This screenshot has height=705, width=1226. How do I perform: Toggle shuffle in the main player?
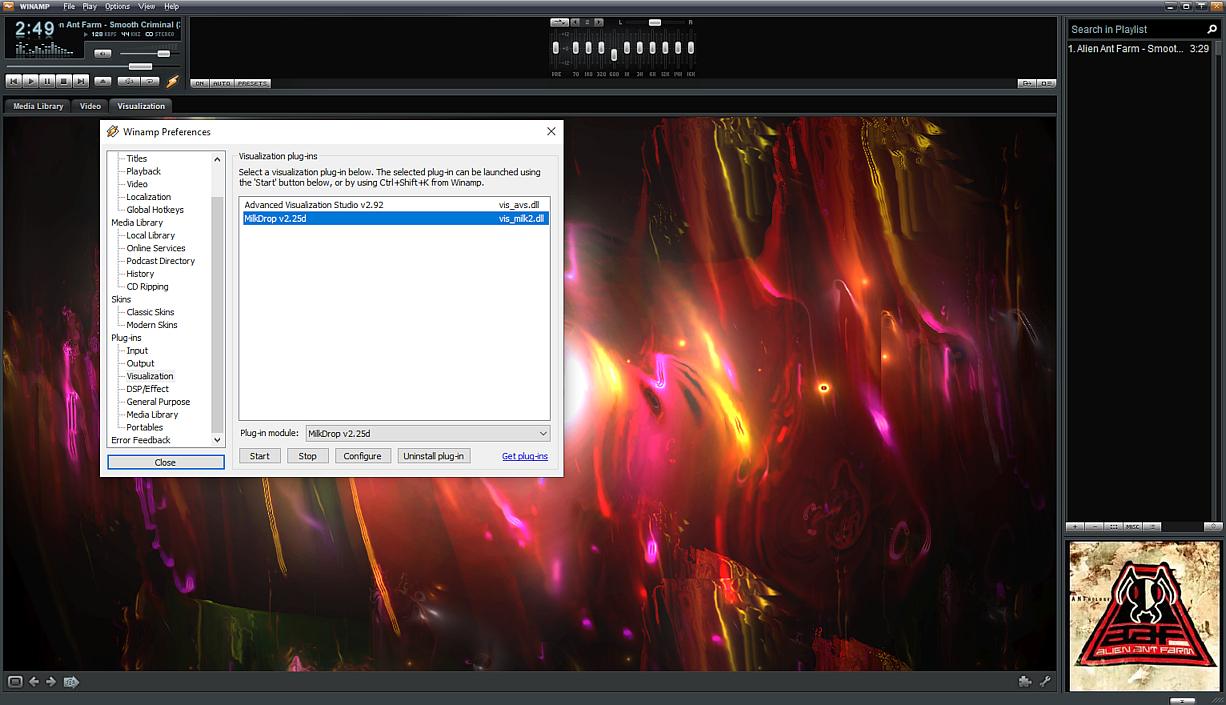pos(129,81)
